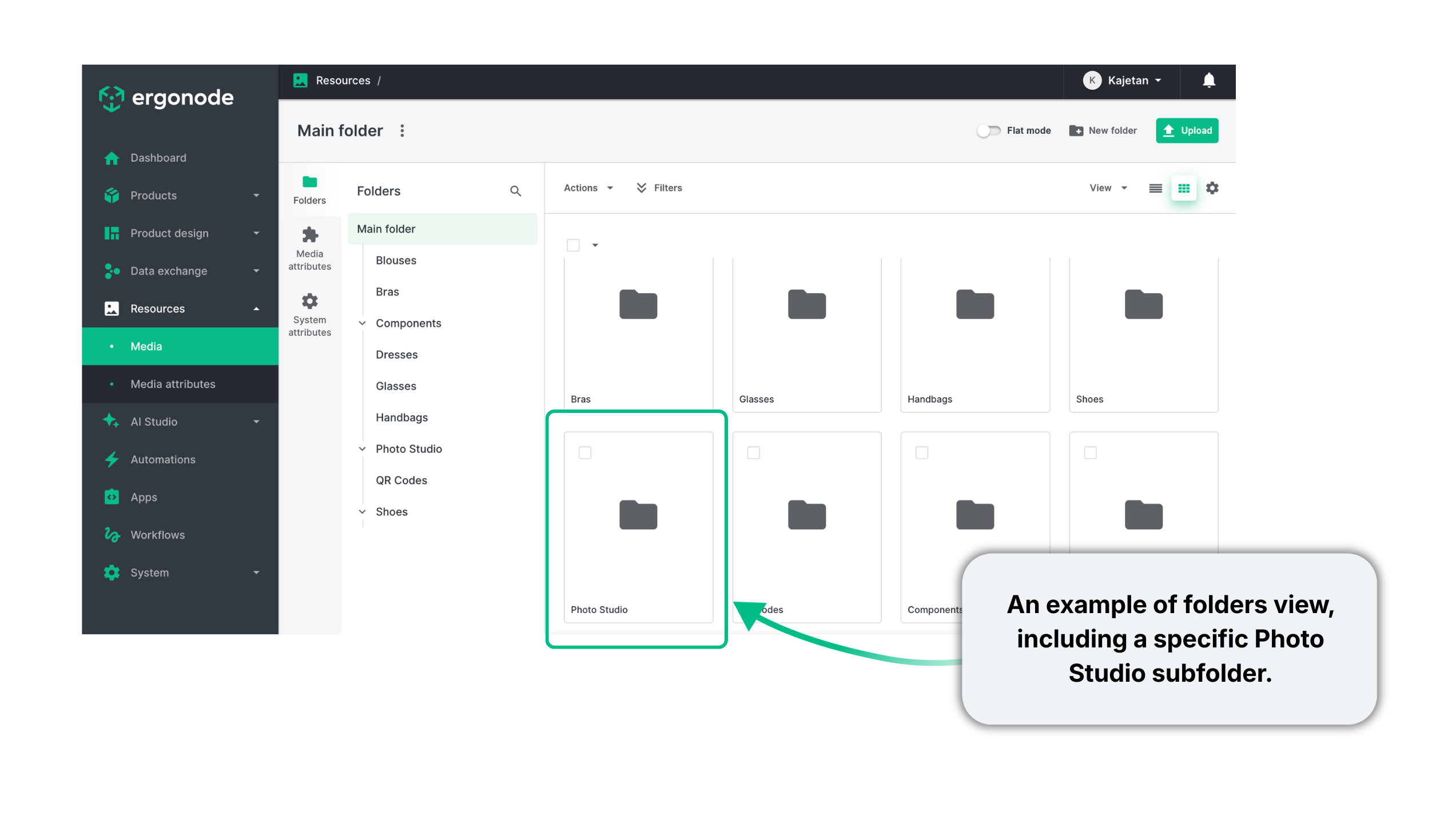Search folders with magnifier icon
1456x819 pixels.
pyautogui.click(x=515, y=191)
